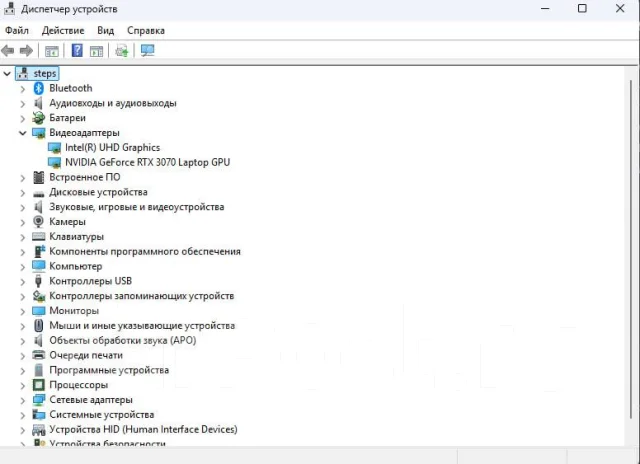Click the Батареи battery icon

pos(39,118)
